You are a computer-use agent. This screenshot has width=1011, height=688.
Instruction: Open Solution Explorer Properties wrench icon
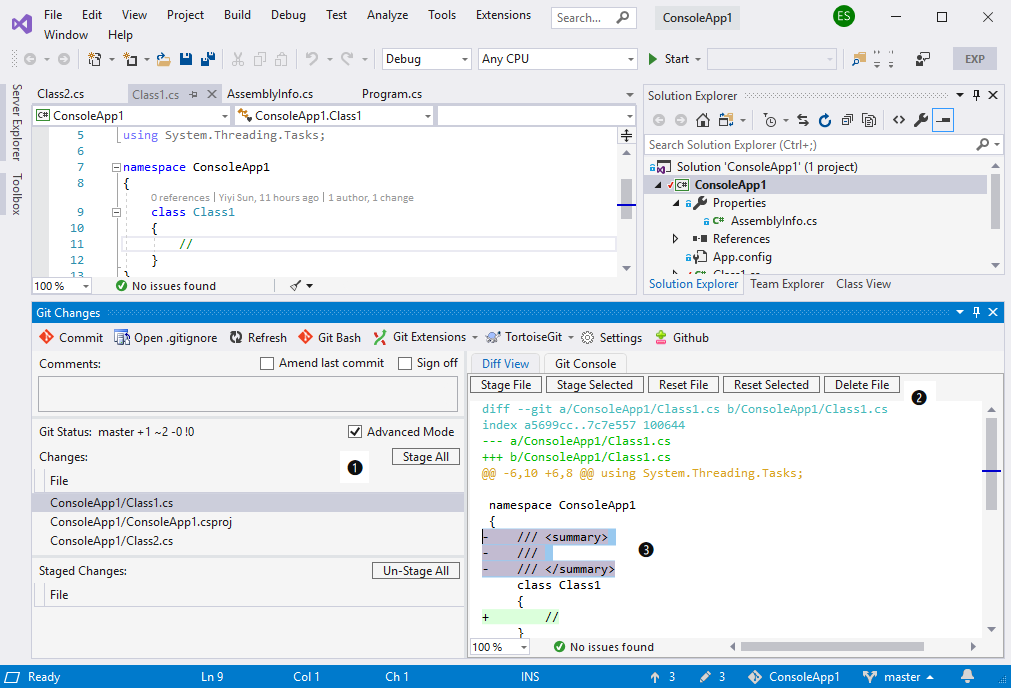(920, 120)
